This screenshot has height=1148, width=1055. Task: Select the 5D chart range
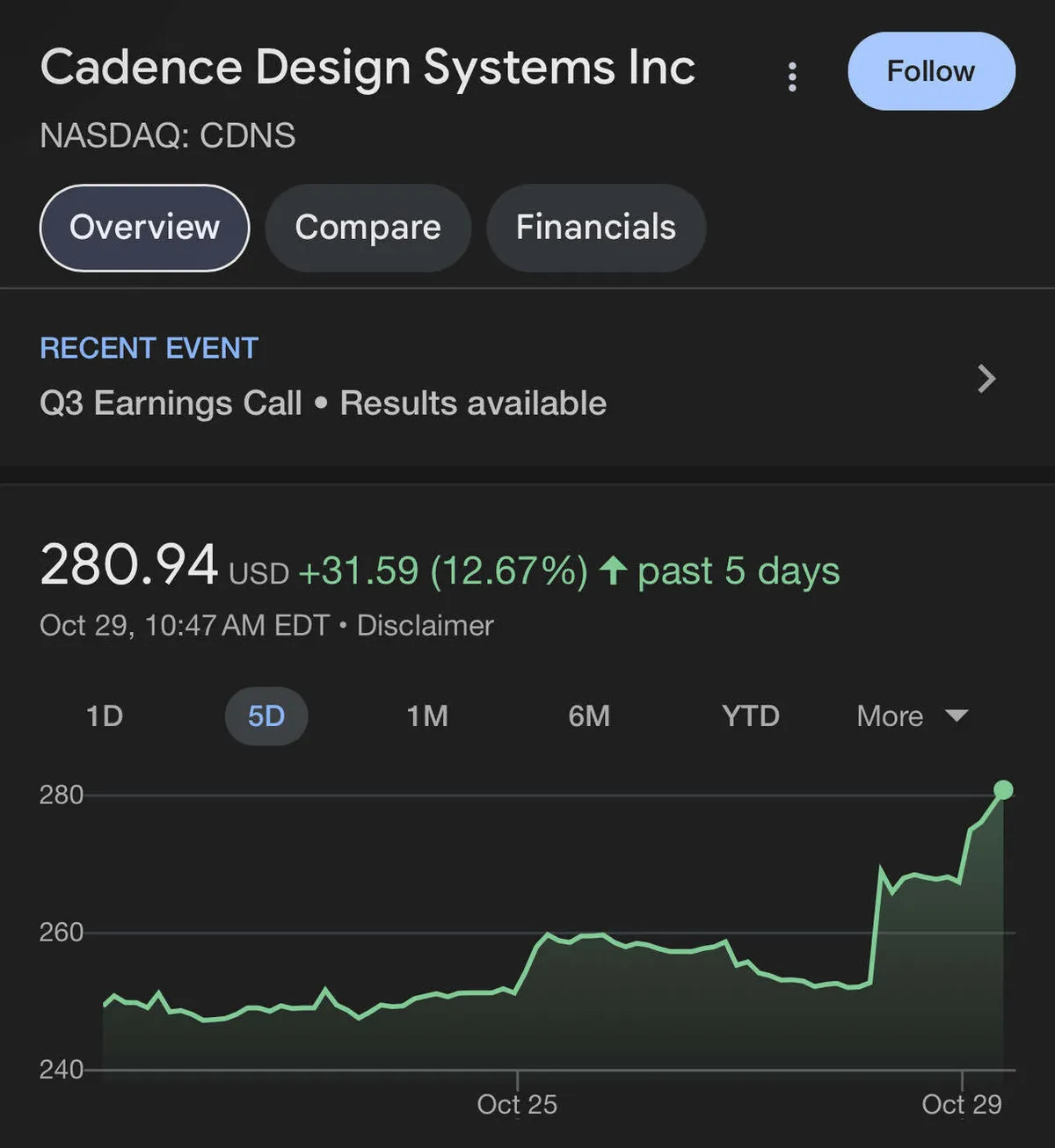click(x=266, y=716)
